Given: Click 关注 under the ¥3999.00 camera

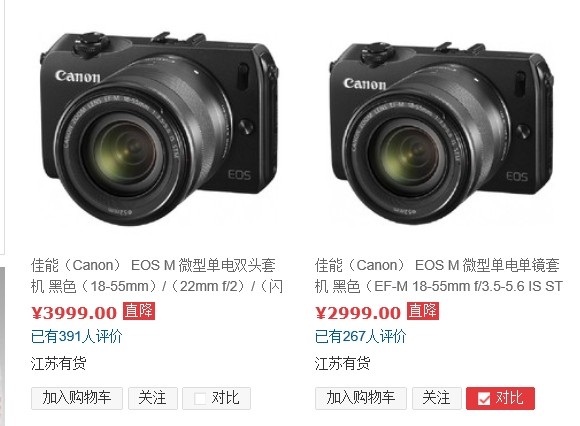Looking at the screenshot, I should click(153, 398).
